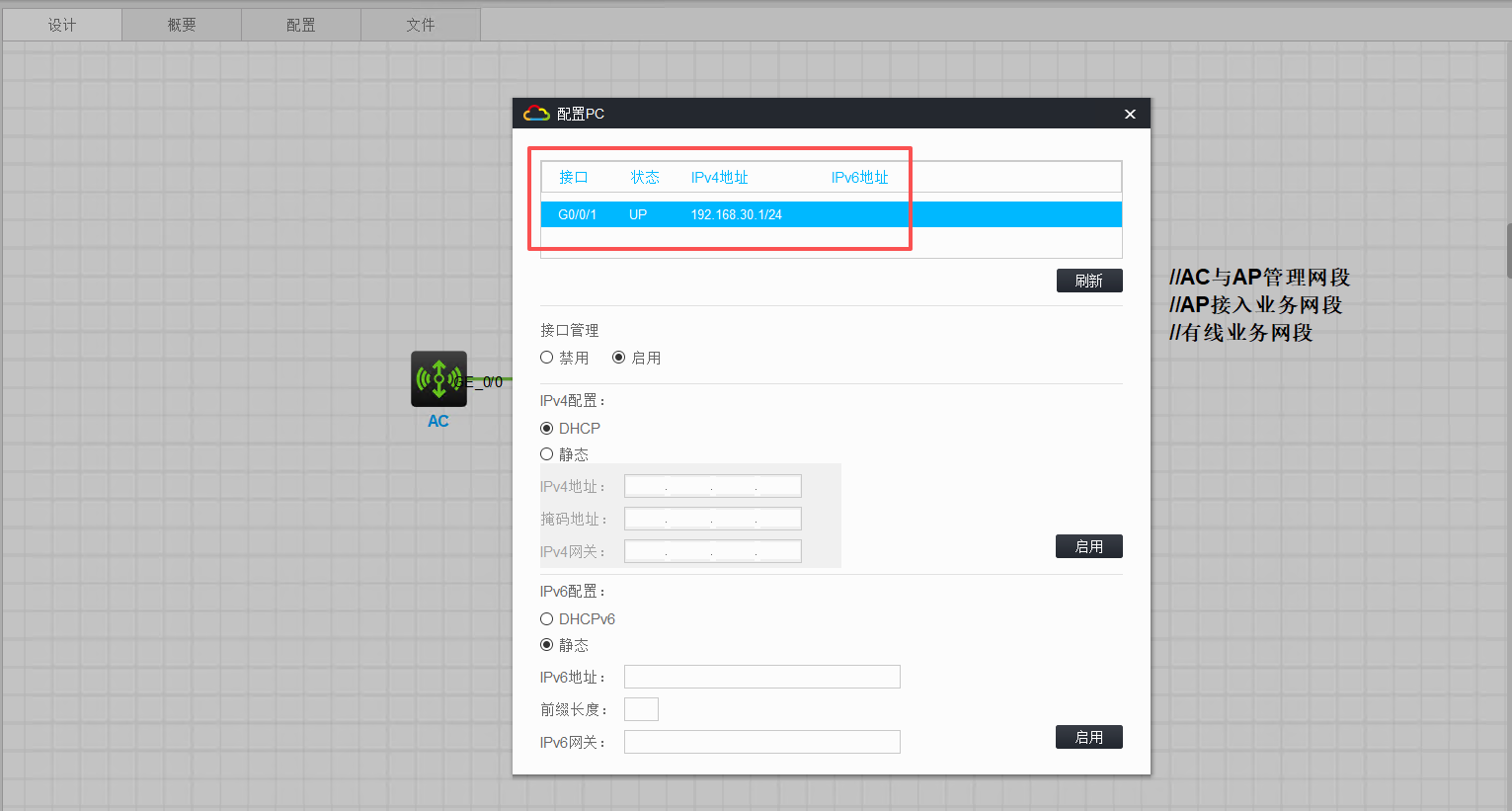The image size is (1512, 811).
Task: Open the 配置 tab
Action: [x=301, y=25]
